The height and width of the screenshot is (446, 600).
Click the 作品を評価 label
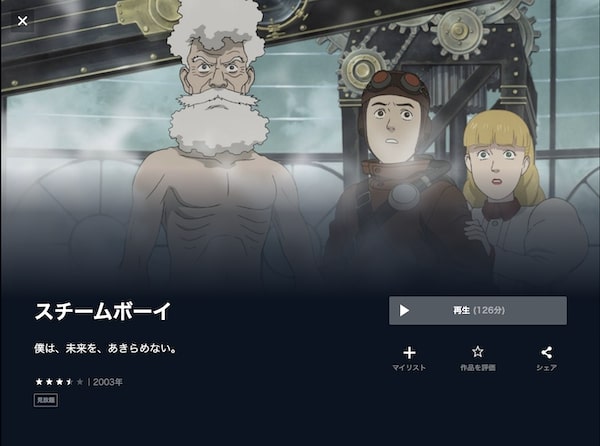478,368
